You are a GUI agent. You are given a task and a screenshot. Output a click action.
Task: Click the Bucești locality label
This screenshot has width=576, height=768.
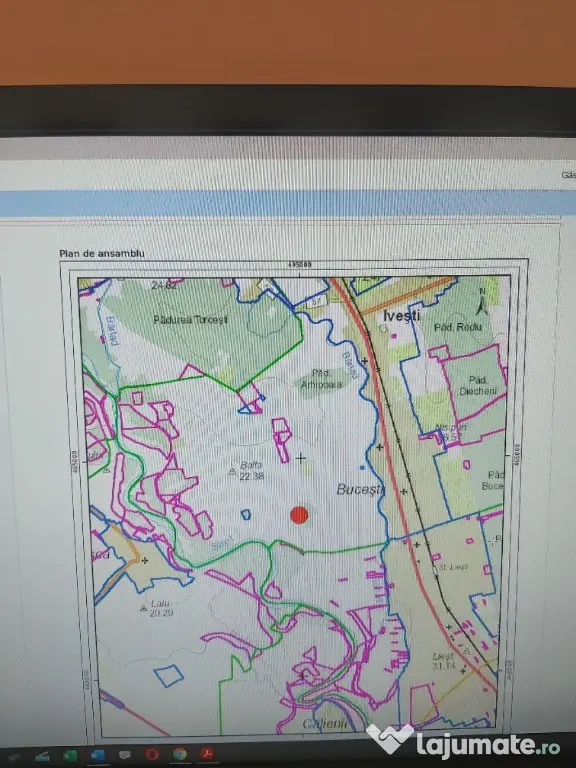360,489
